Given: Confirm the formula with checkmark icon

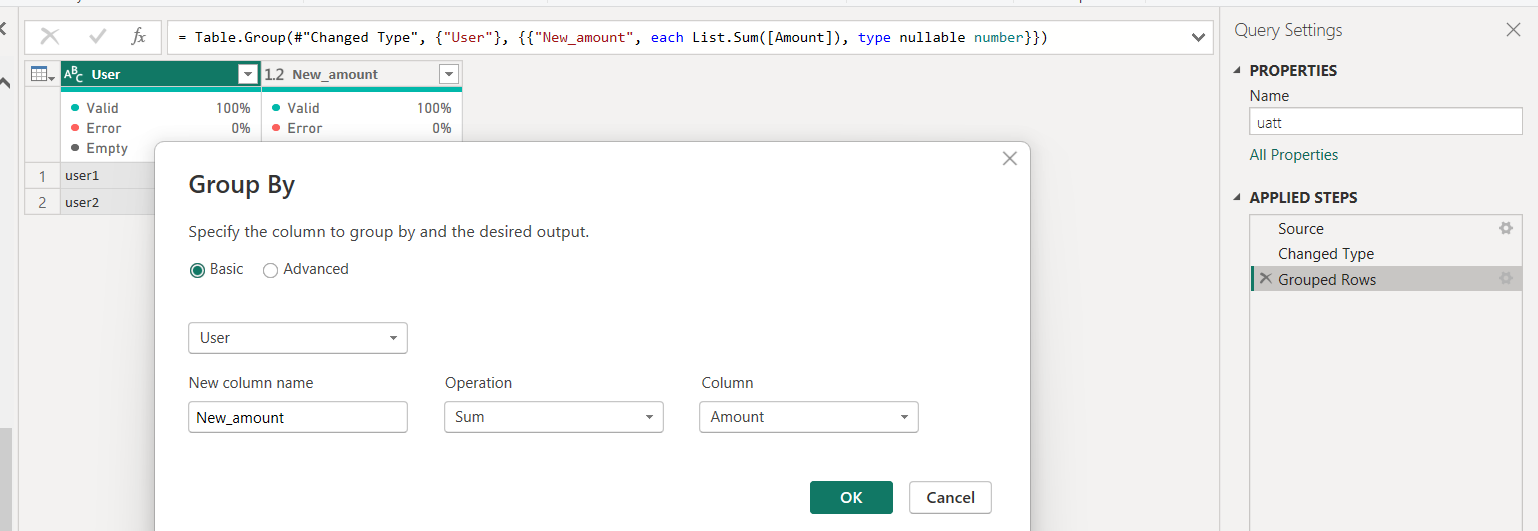Looking at the screenshot, I should click(x=98, y=37).
